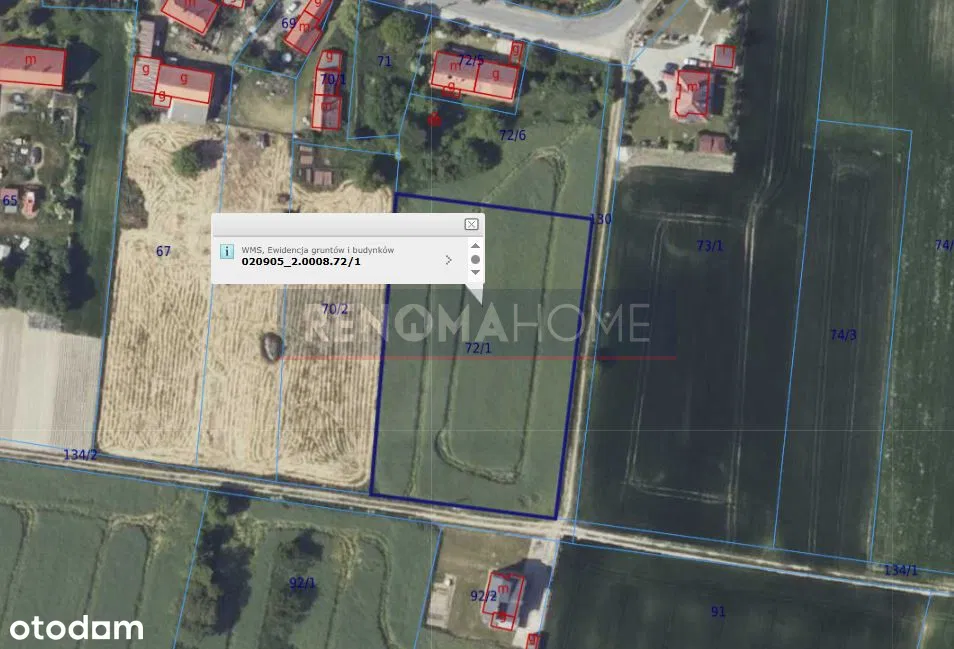954x649 pixels.
Task: Click the WMS Ewidencja gruntów i budynków text
Action: [318, 249]
